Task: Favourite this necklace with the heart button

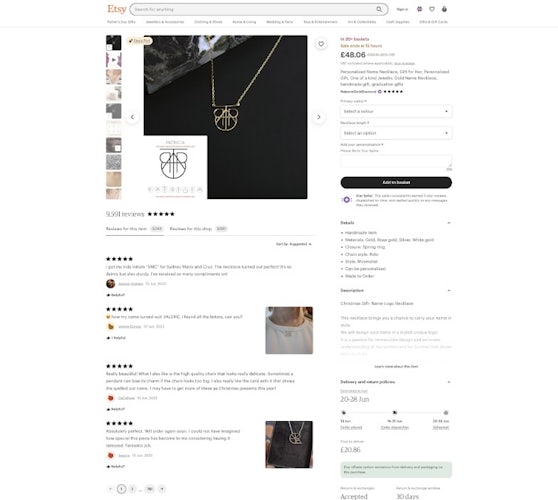Action: click(x=321, y=44)
